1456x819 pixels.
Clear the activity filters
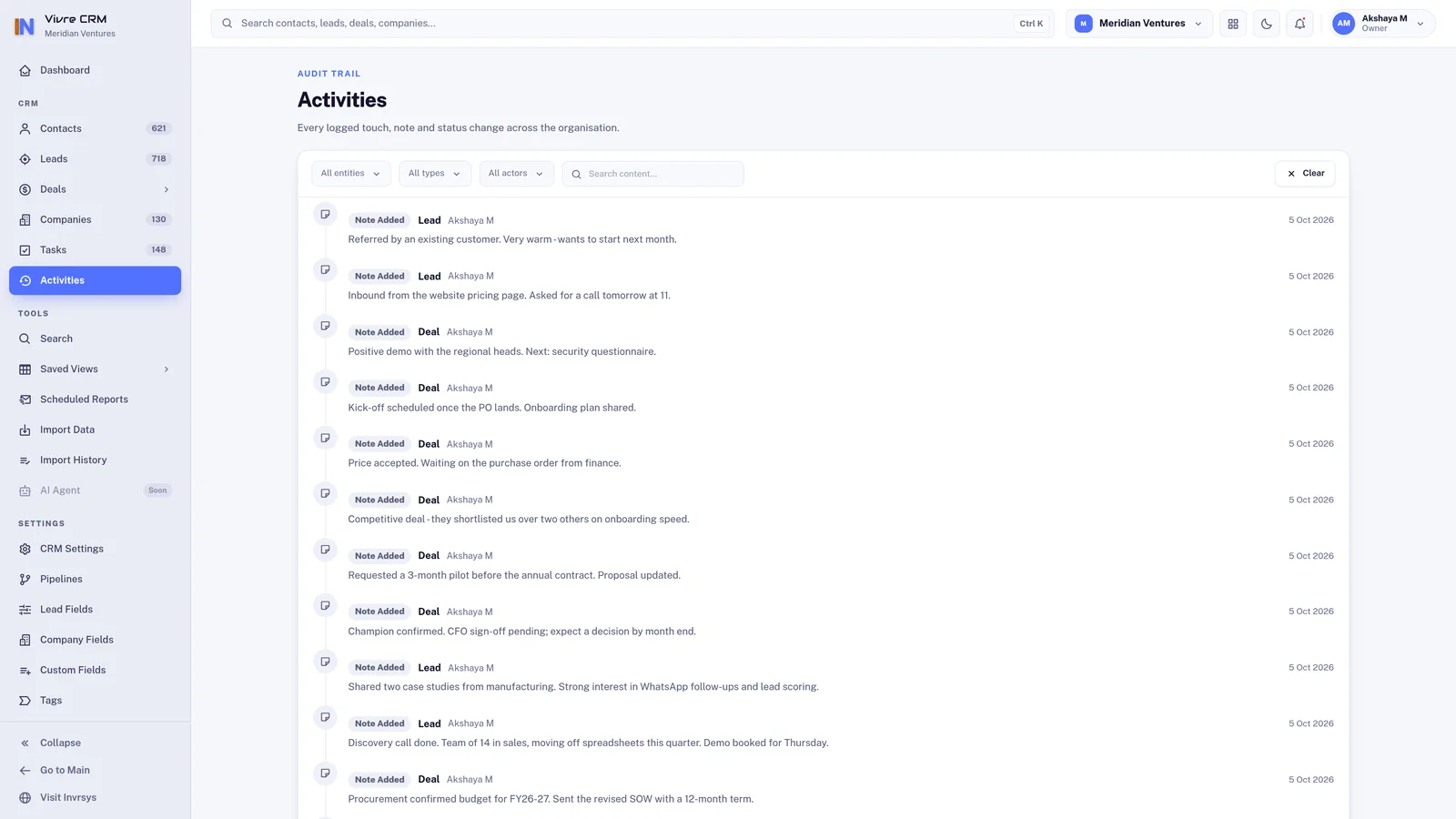[x=1305, y=174]
